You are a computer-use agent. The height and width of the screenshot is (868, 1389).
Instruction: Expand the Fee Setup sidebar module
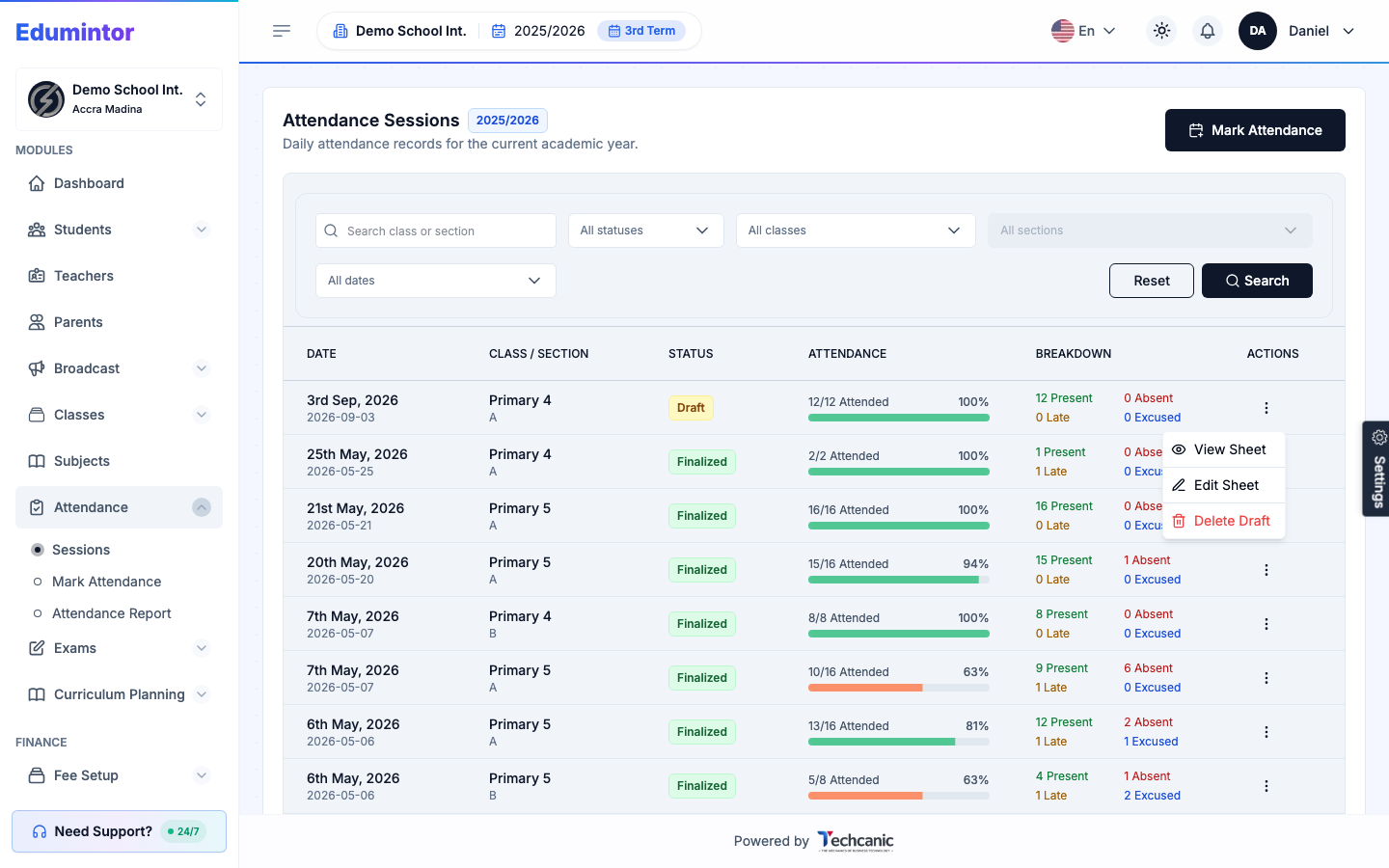click(119, 775)
